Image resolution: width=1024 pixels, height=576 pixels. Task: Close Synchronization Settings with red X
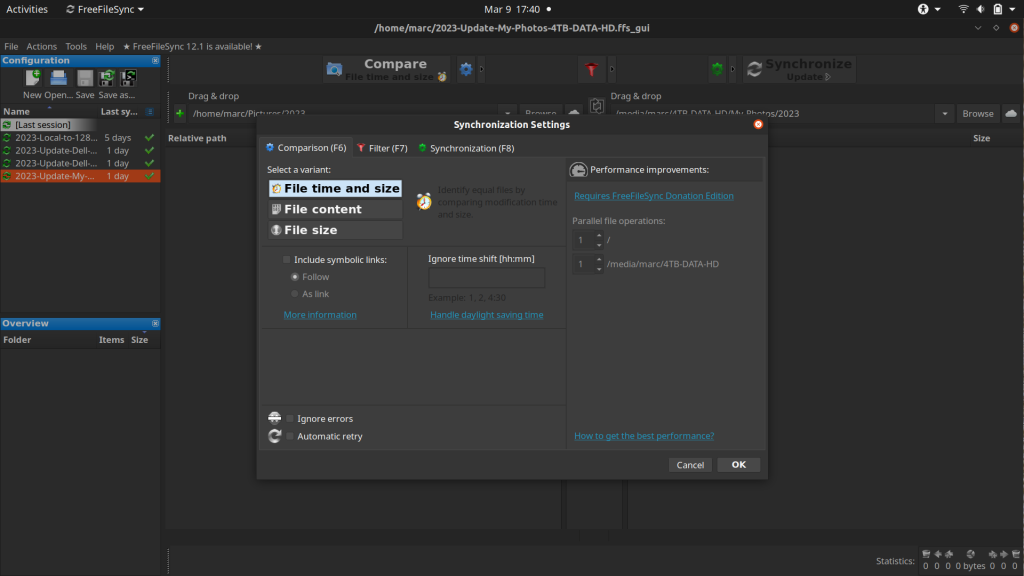pos(758,124)
